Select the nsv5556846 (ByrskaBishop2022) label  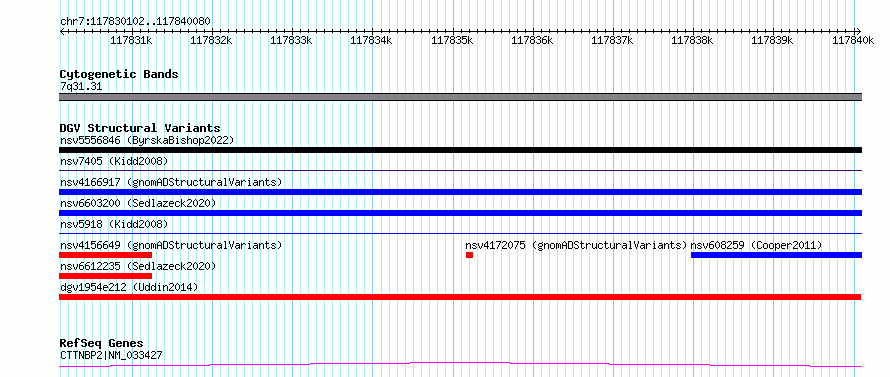tap(147, 140)
